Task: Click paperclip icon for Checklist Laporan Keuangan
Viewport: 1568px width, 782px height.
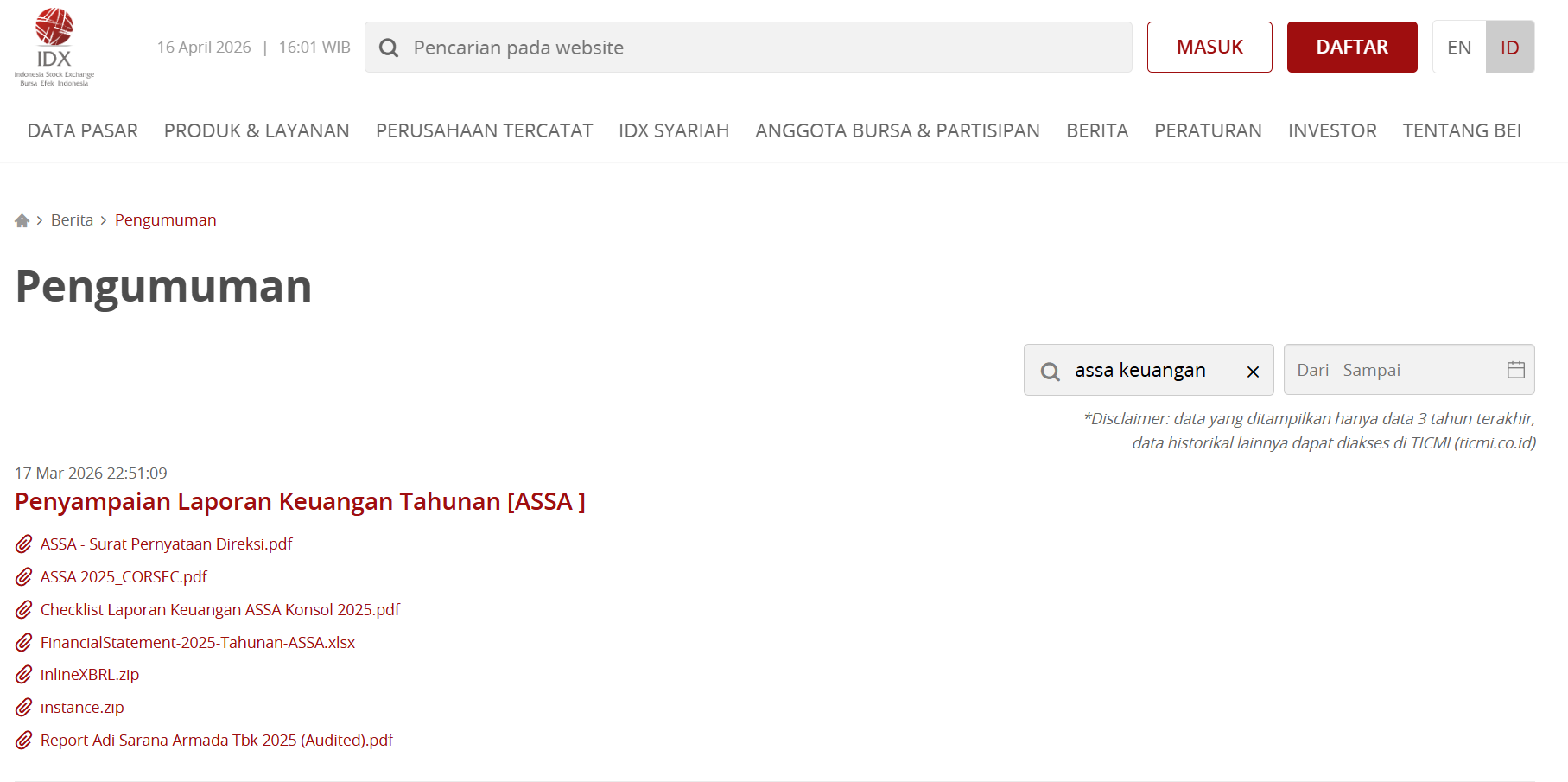Action: click(24, 610)
